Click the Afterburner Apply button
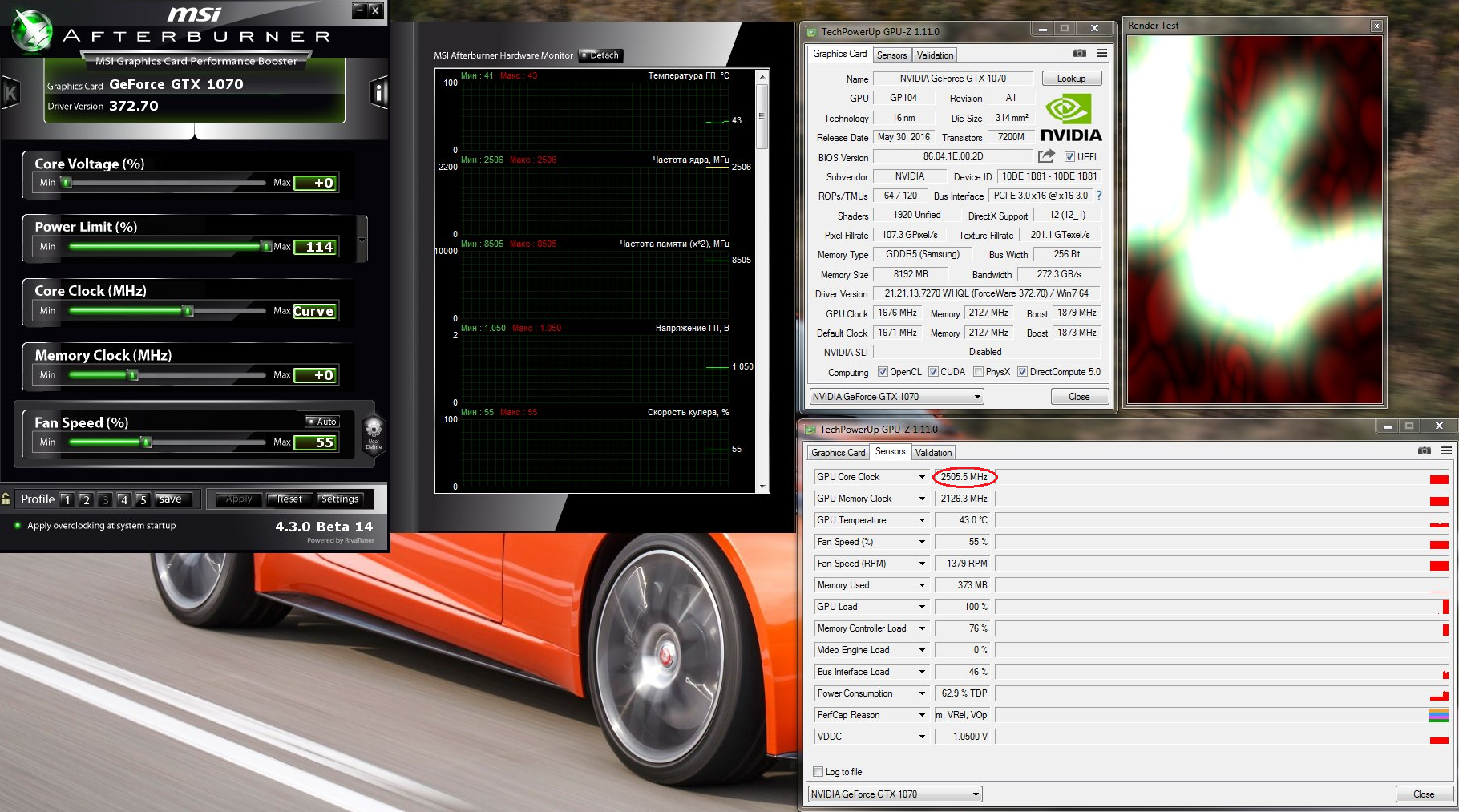Screen dimensions: 1459x812 (x=239, y=499)
